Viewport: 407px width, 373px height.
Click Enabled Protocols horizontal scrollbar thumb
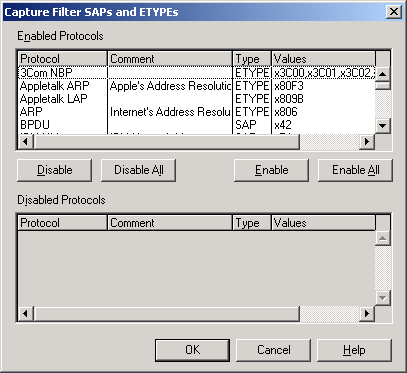click(x=167, y=142)
